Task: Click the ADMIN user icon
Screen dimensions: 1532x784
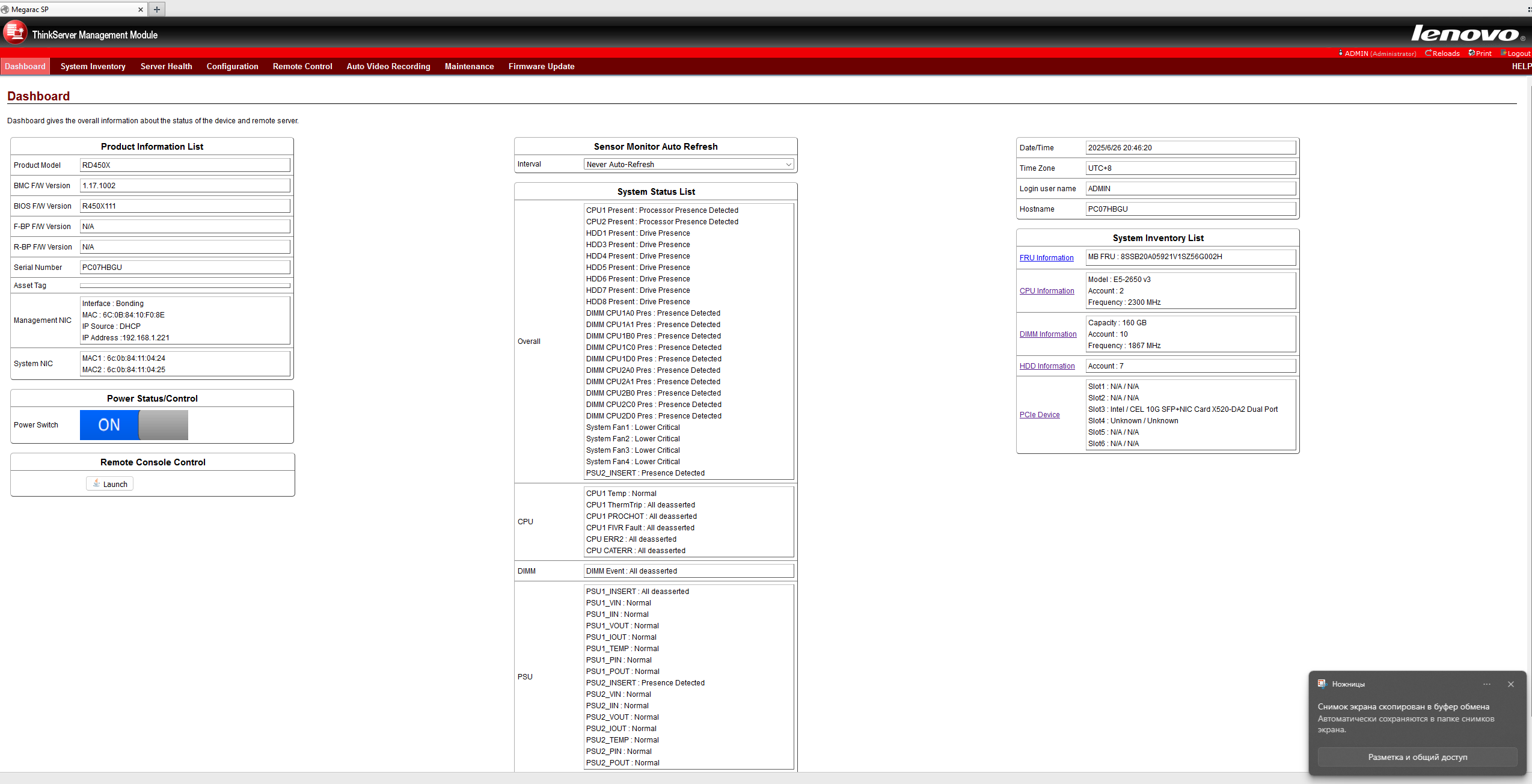Action: [x=1341, y=54]
